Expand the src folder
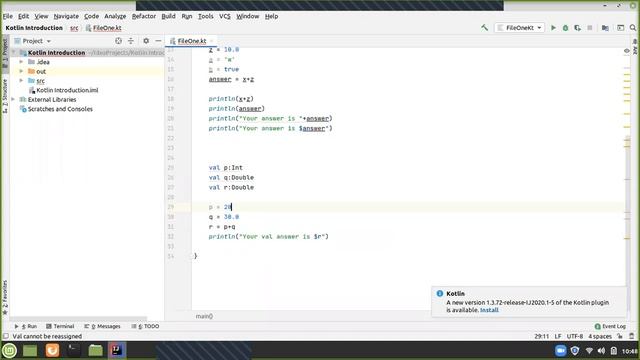Image resolution: width=640 pixels, height=360 pixels. pos(21,81)
